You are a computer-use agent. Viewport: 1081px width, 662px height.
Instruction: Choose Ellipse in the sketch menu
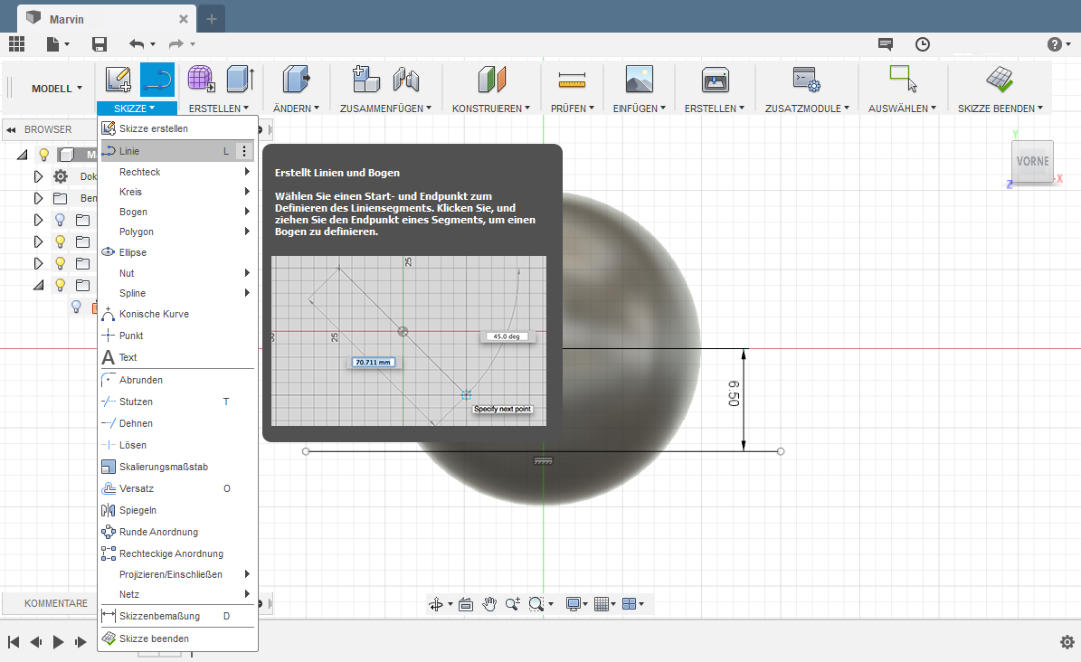click(x=176, y=252)
